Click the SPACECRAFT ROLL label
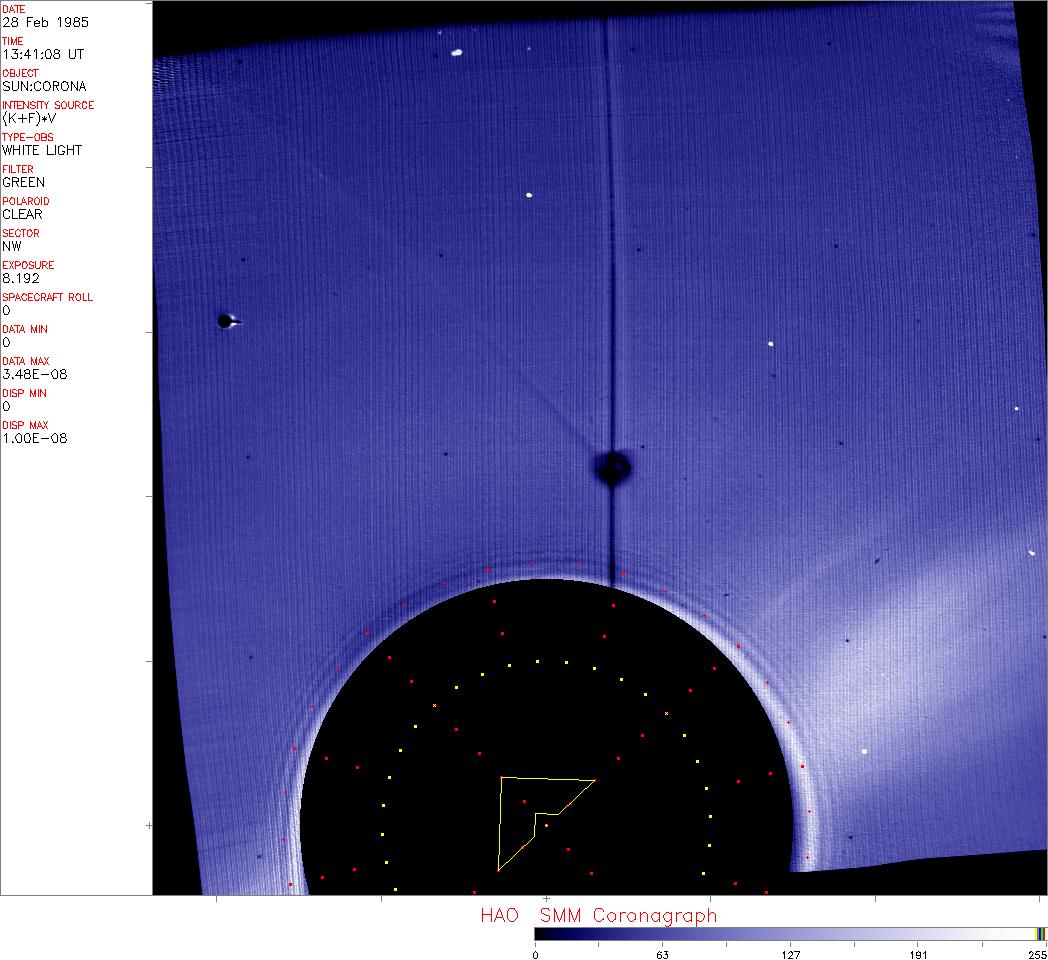The image size is (1048, 960). point(46,297)
